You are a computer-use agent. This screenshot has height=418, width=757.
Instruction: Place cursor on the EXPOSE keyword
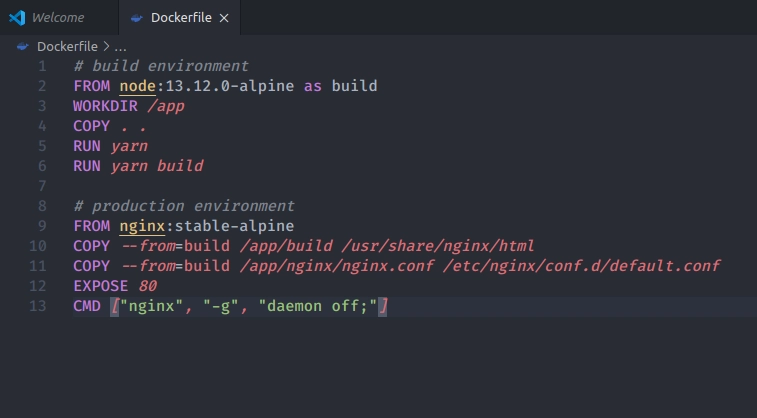coord(100,286)
